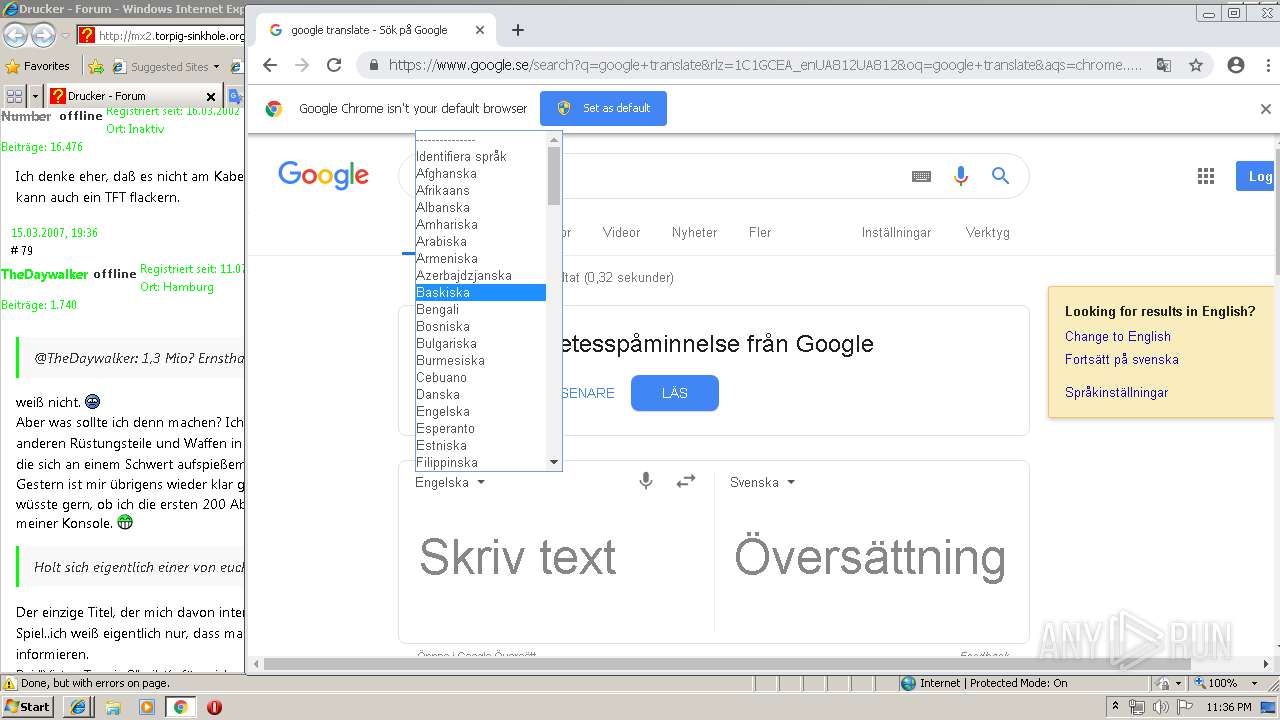Click the SENARE link
This screenshot has width=1280, height=720.
588,393
